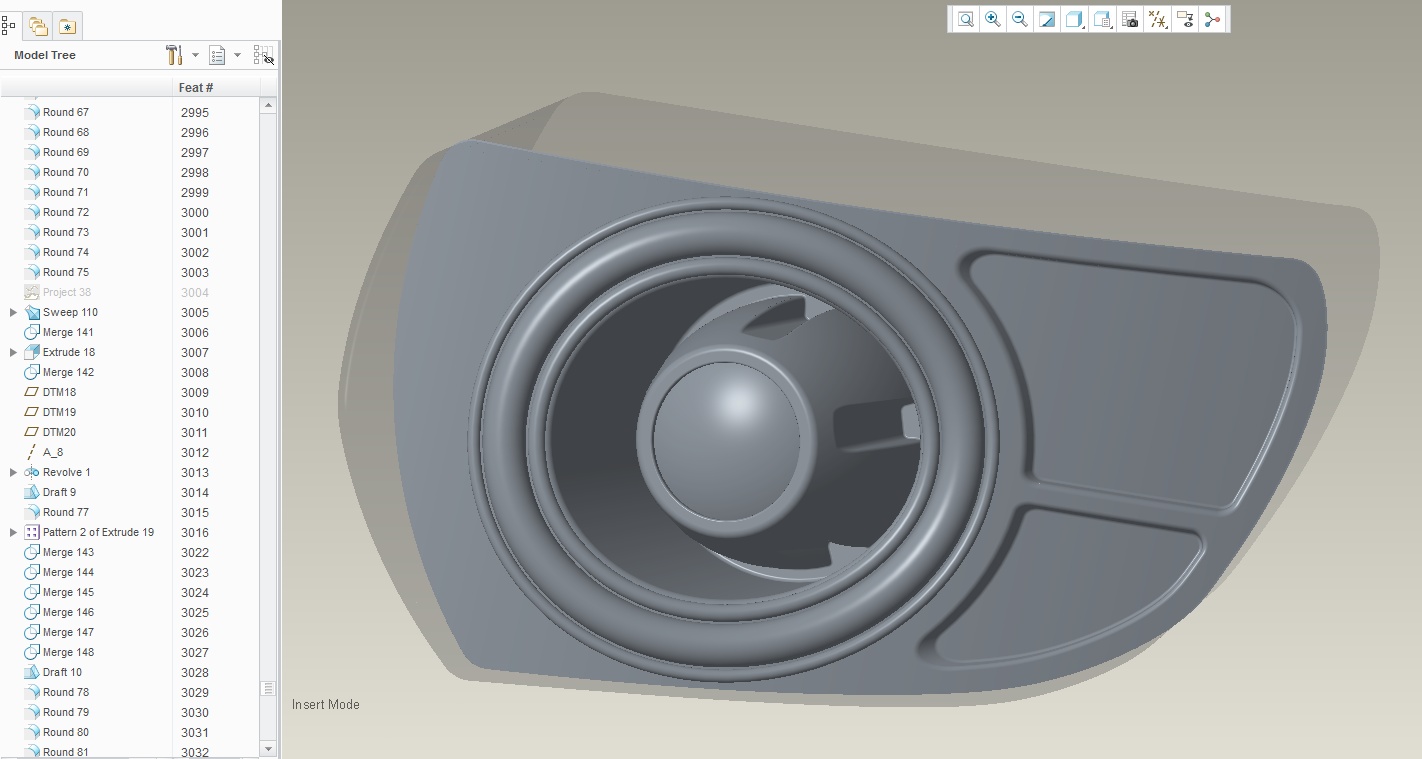Toggle the Annotation Display icon
Viewport: 1422px width, 759px height.
click(1185, 19)
